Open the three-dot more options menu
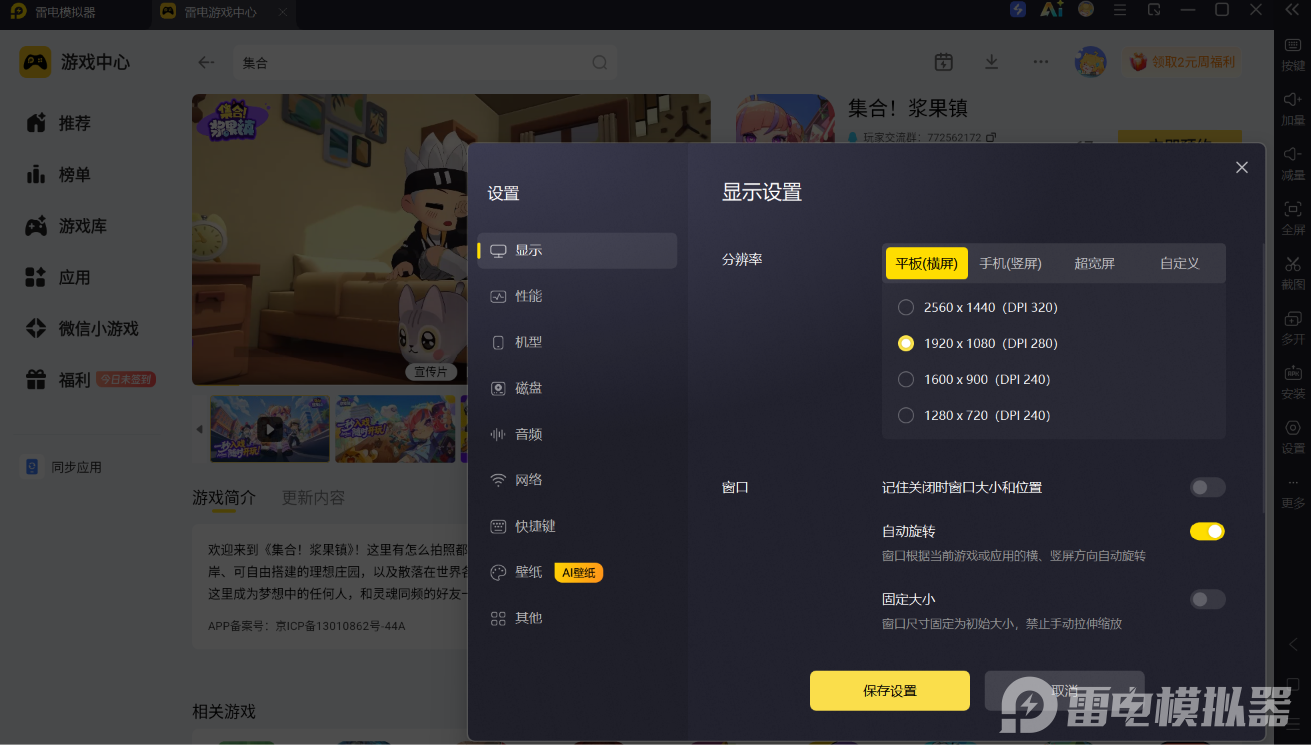 (x=1041, y=62)
